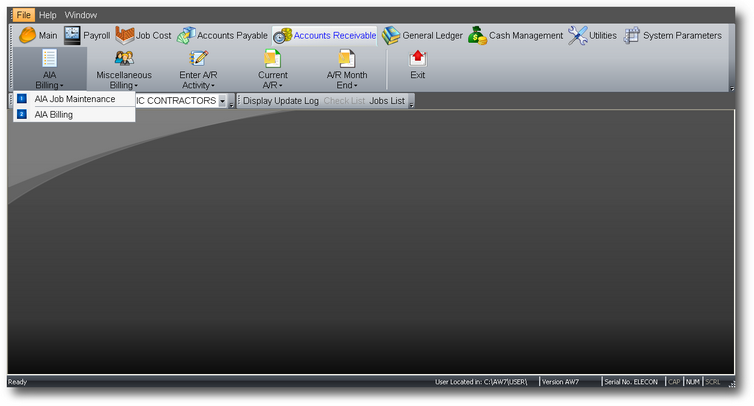Expand the ribbon options chevron at right edge
This screenshot has width=754, height=406.
pos(732,89)
